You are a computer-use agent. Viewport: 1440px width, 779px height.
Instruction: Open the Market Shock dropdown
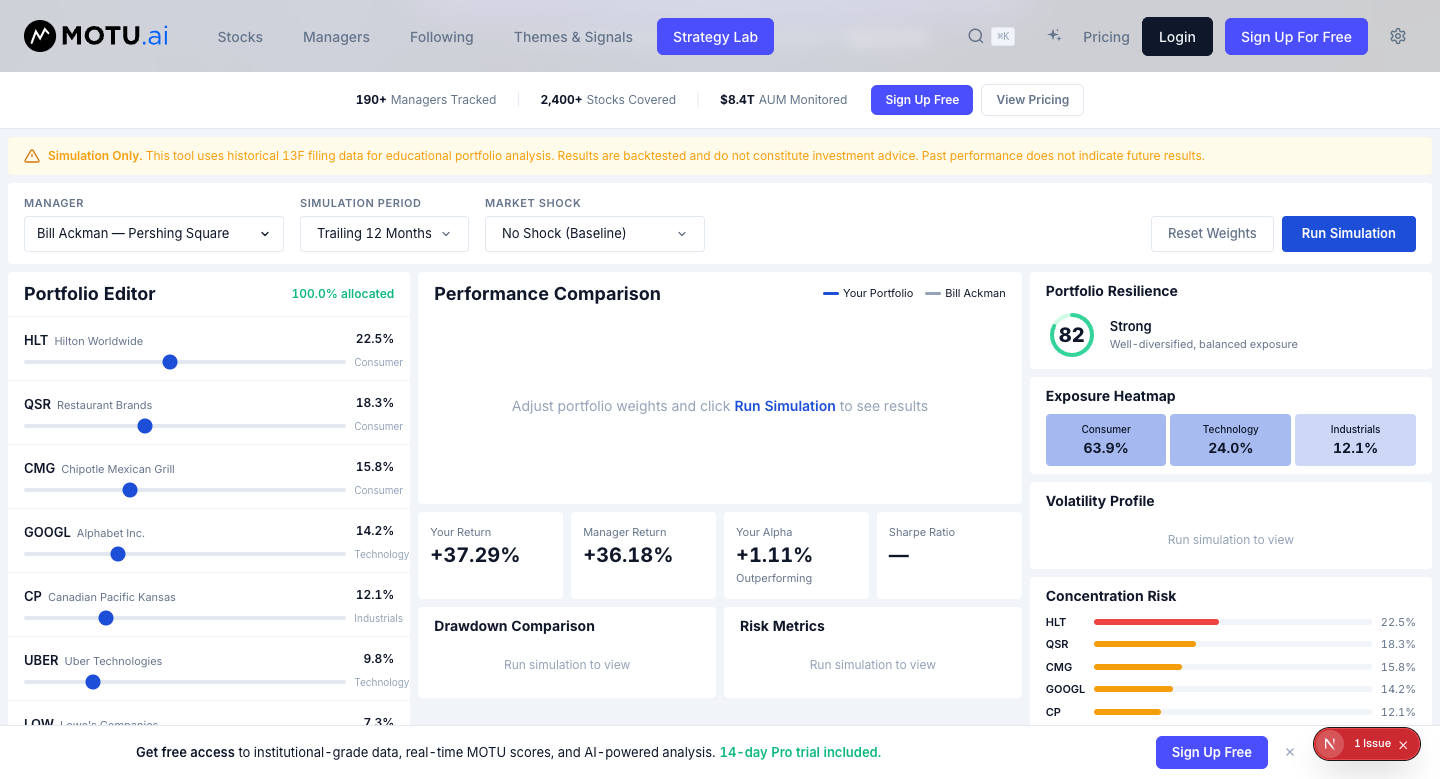pyautogui.click(x=595, y=234)
